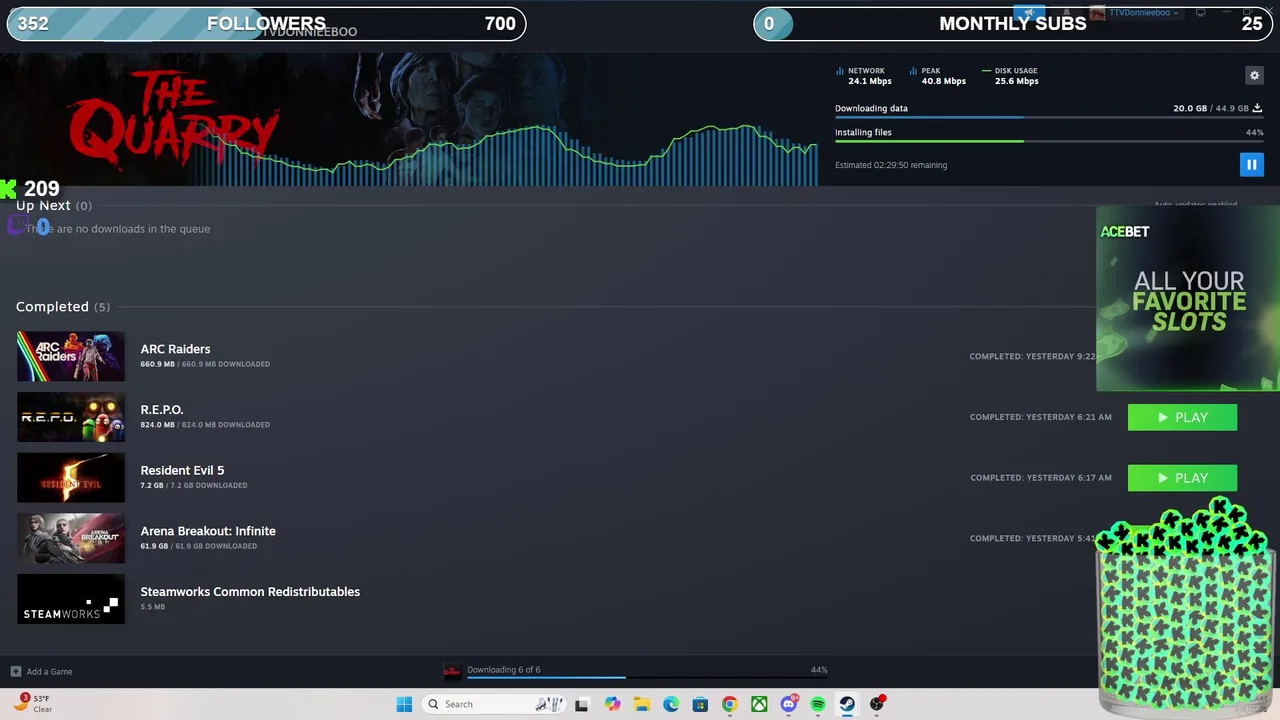Click the ARC Raiders completed timestamp
The height and width of the screenshot is (720, 1280).
point(1032,356)
